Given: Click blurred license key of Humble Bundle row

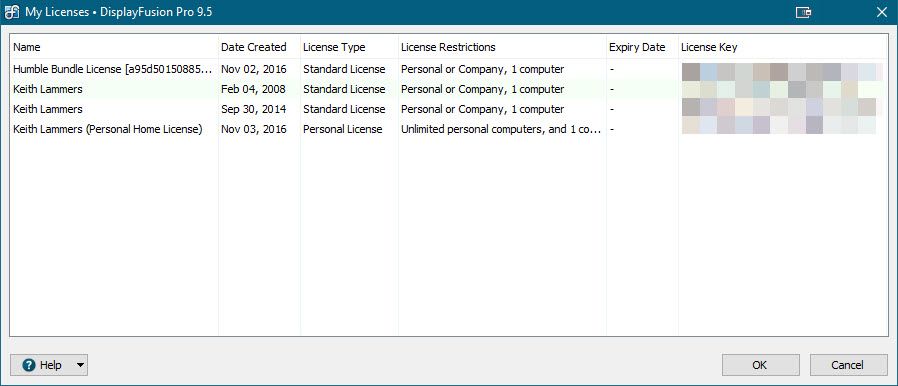Looking at the screenshot, I should (782, 72).
